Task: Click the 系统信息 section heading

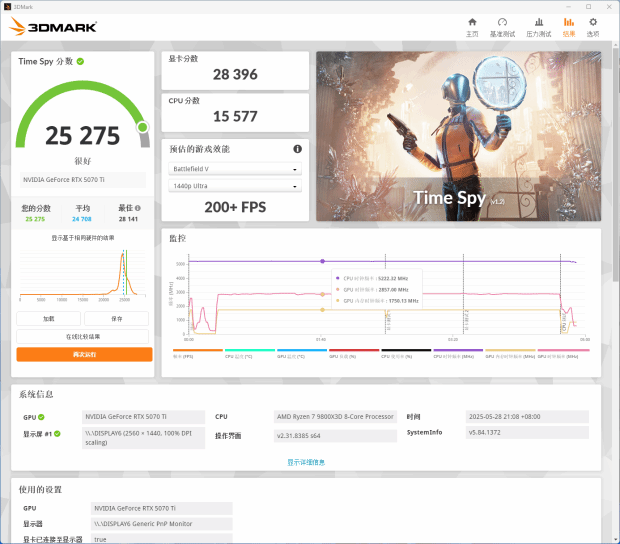Action: coord(36,394)
